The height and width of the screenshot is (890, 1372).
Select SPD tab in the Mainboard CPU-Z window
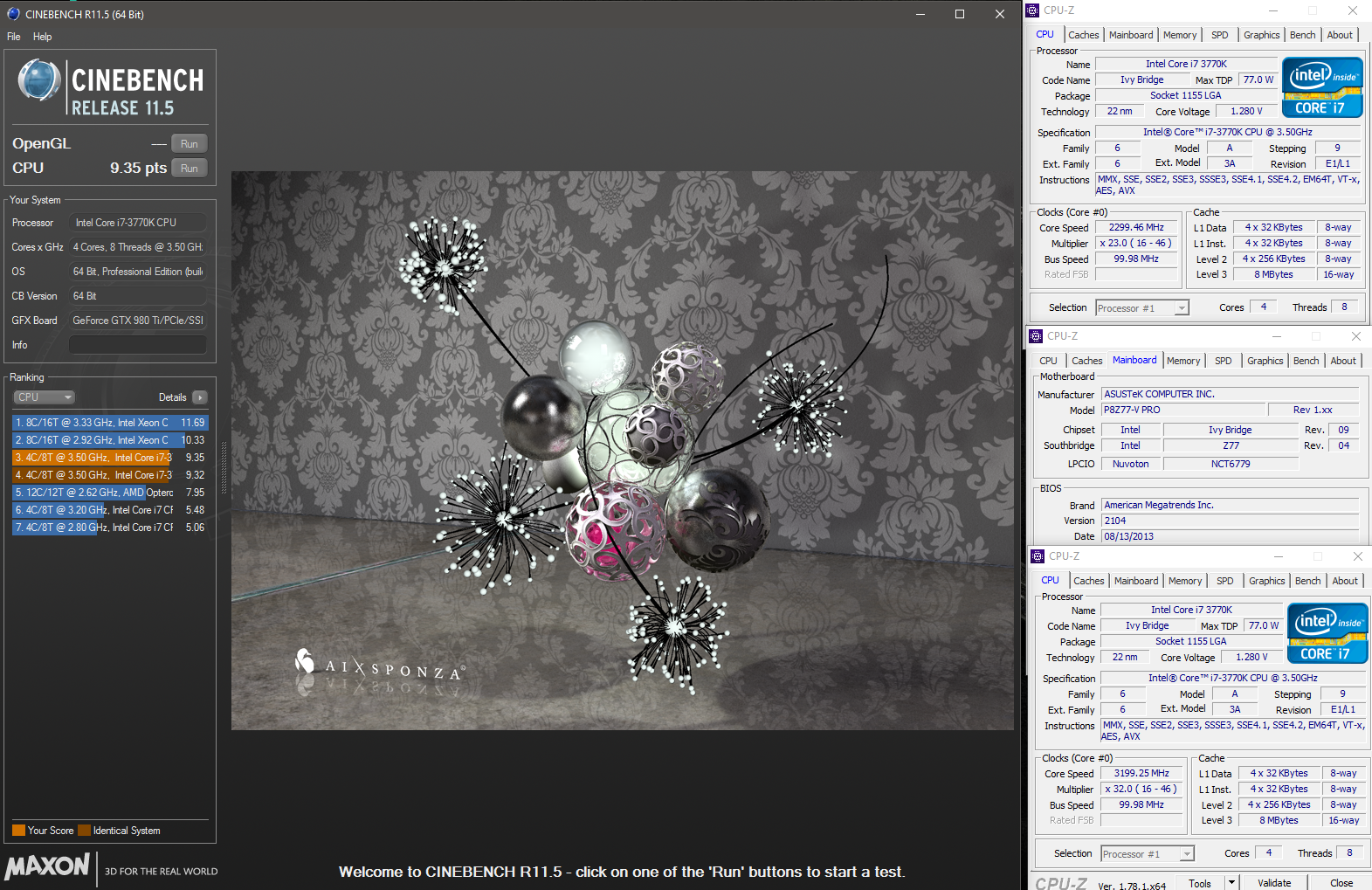pos(1224,361)
